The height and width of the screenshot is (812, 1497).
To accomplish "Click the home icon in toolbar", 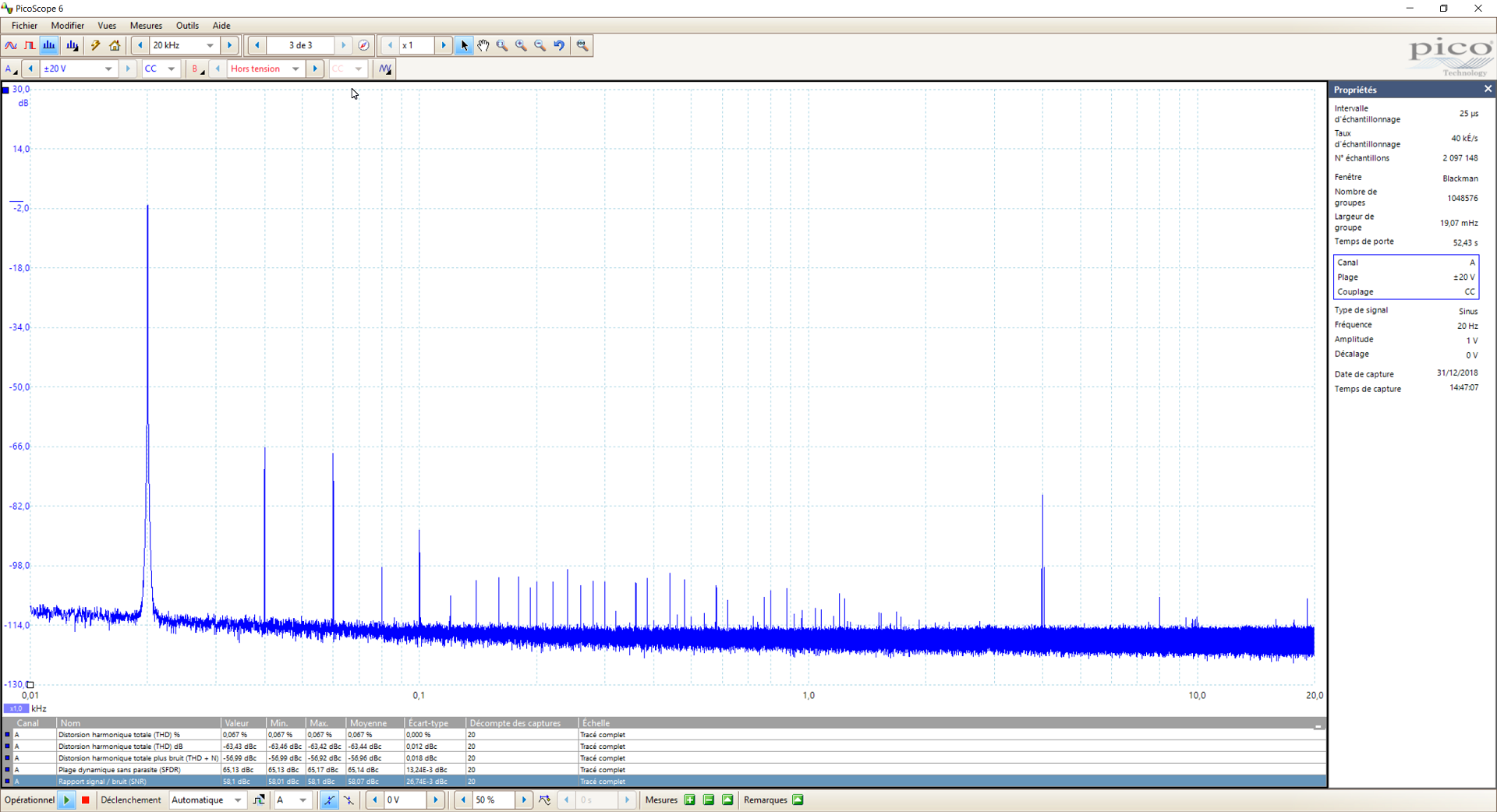I will click(x=115, y=45).
